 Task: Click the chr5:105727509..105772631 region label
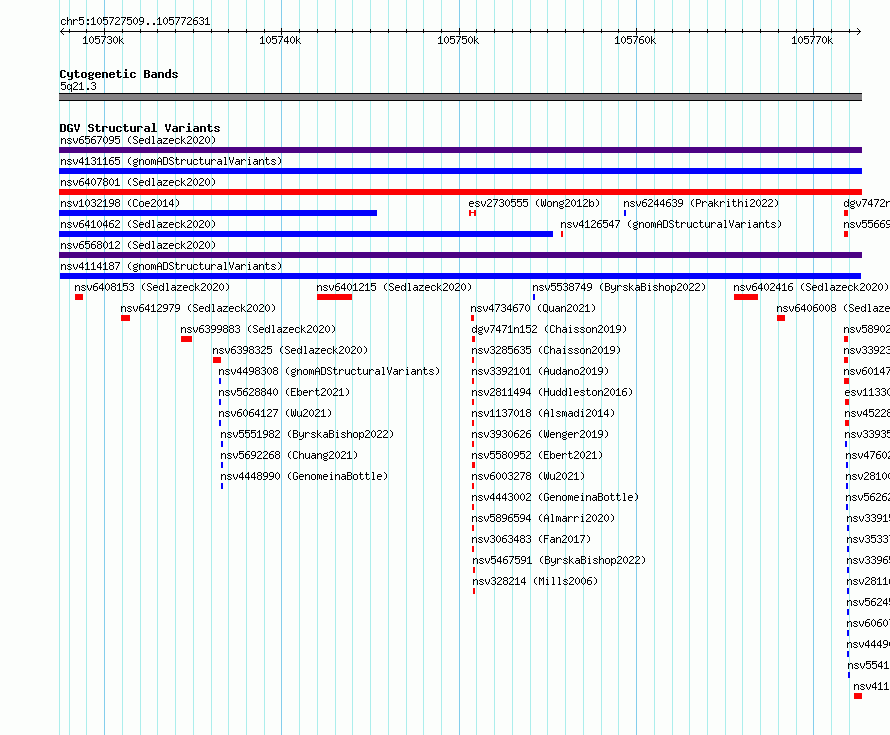coord(135,21)
